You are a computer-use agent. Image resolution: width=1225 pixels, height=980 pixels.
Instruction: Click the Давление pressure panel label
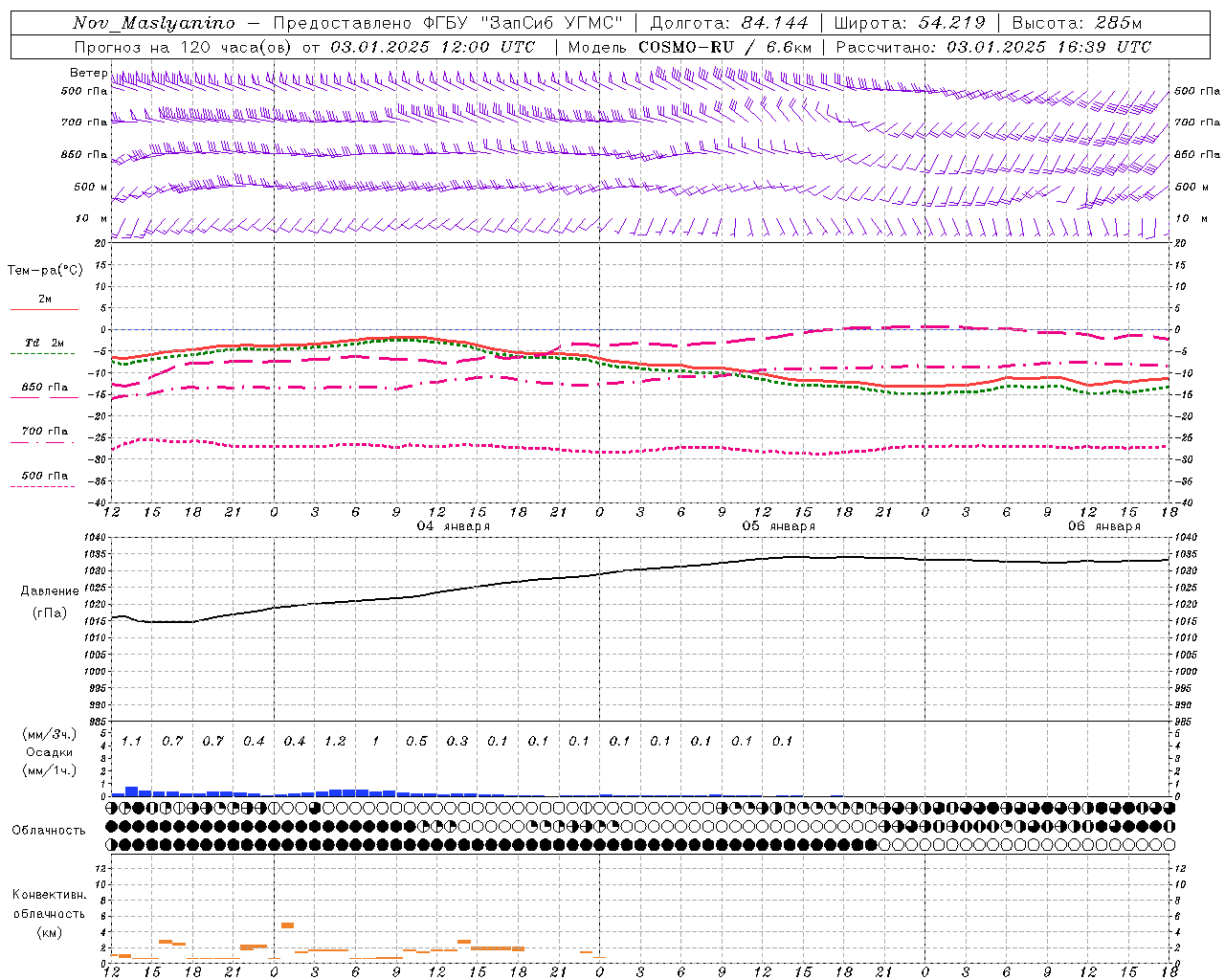point(50,591)
